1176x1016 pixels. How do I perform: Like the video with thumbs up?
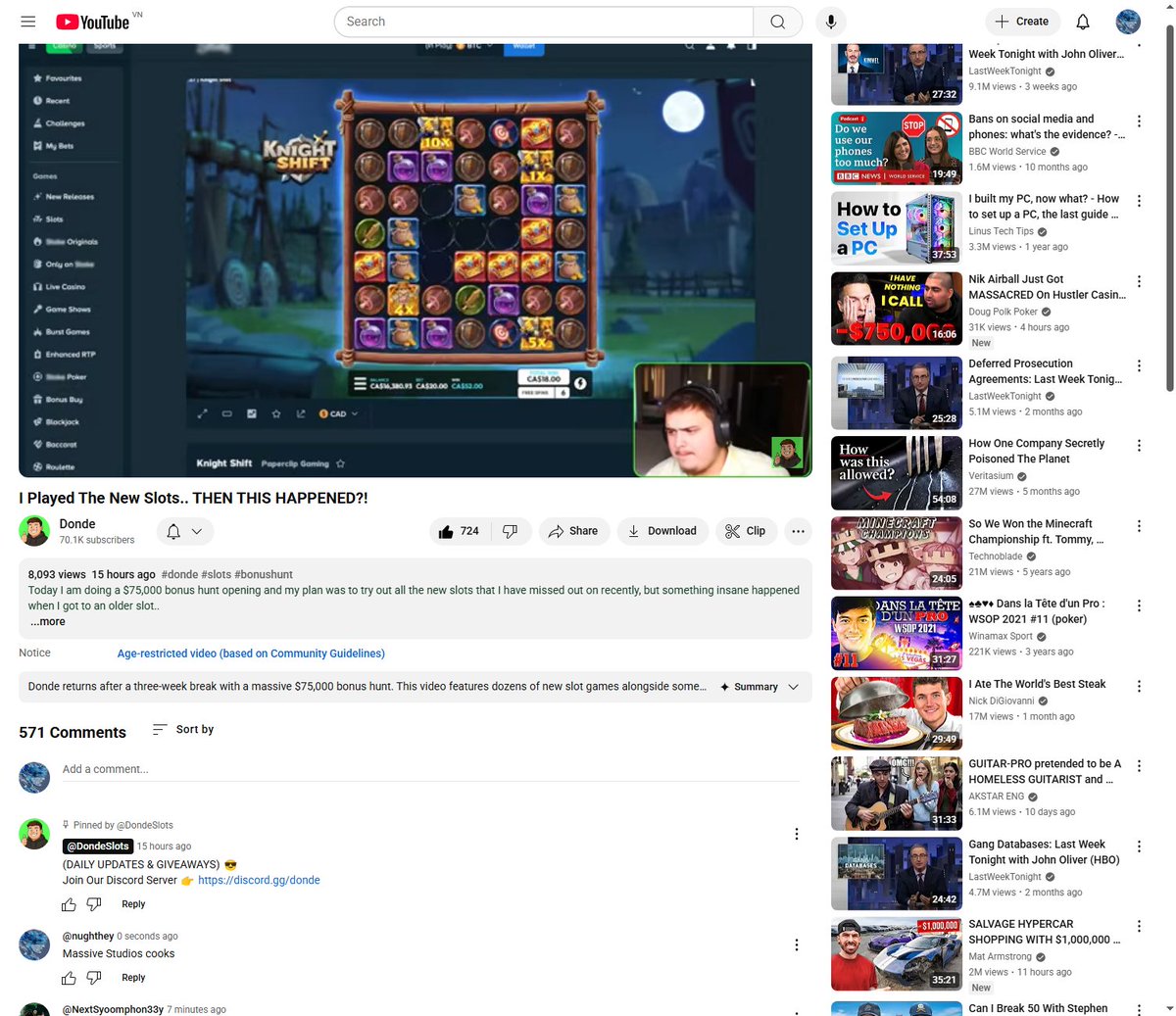click(460, 531)
